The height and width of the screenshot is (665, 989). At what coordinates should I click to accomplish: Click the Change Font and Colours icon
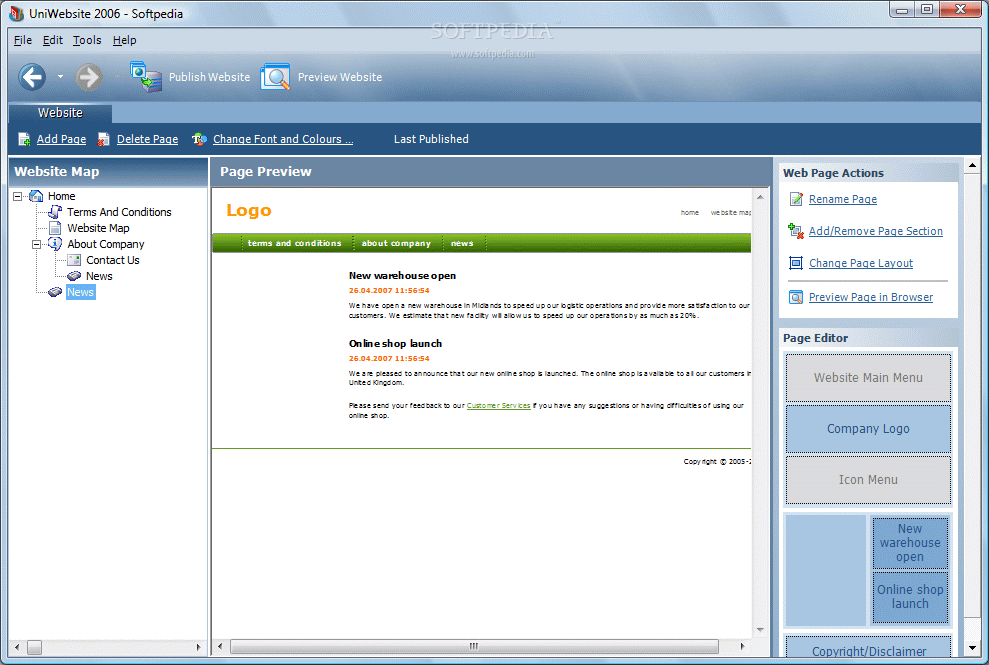point(199,139)
